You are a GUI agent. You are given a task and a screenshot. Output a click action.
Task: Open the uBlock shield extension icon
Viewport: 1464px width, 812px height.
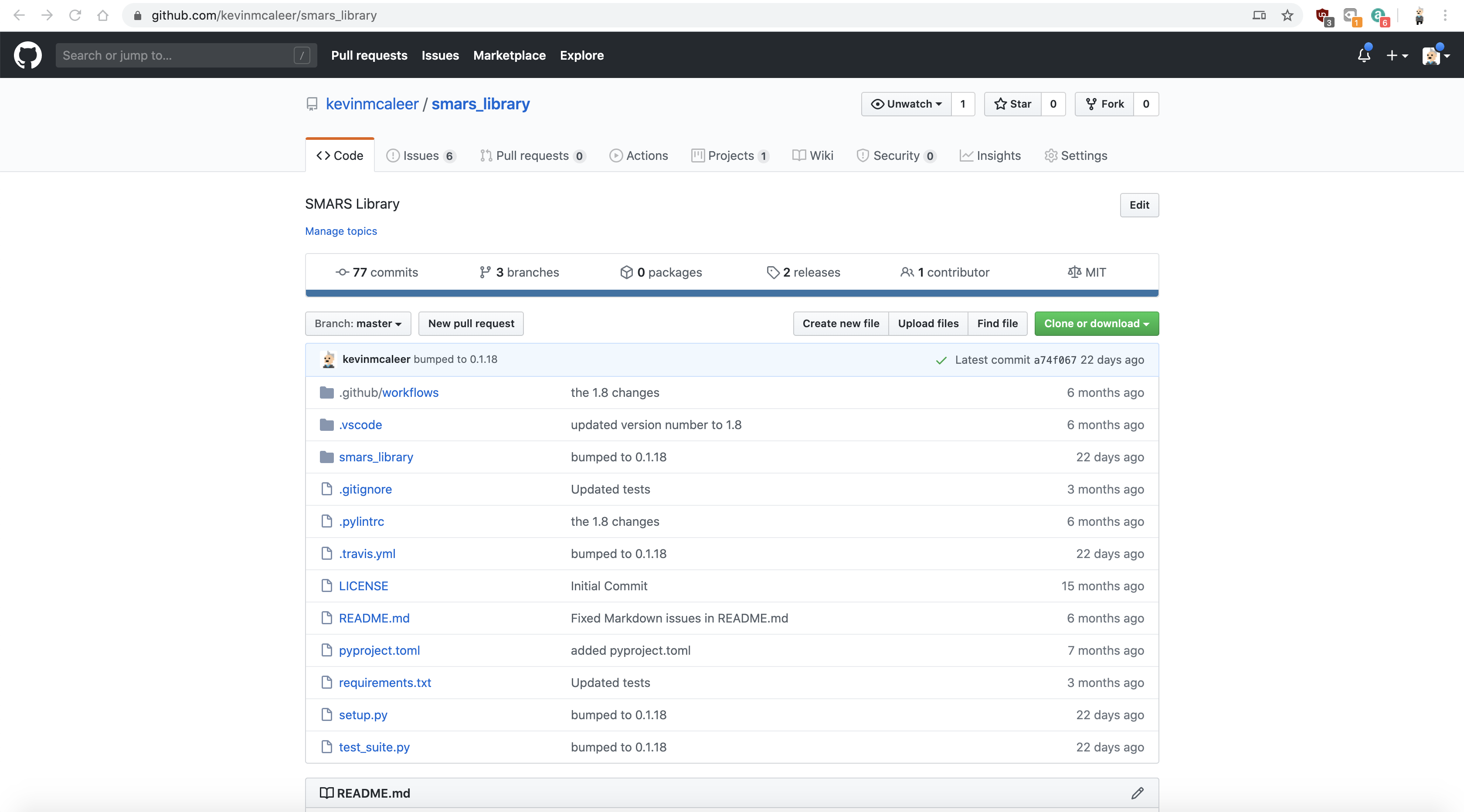click(x=1324, y=17)
